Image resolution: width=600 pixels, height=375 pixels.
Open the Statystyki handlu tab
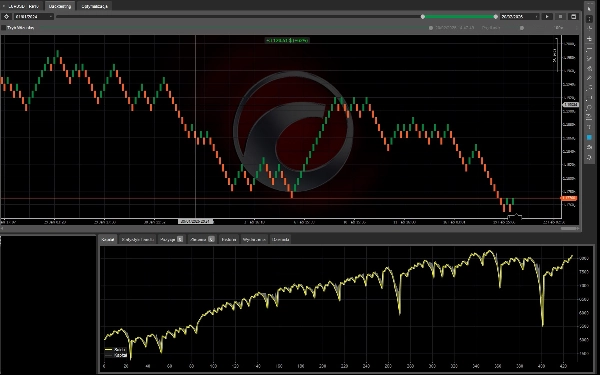[x=137, y=239]
